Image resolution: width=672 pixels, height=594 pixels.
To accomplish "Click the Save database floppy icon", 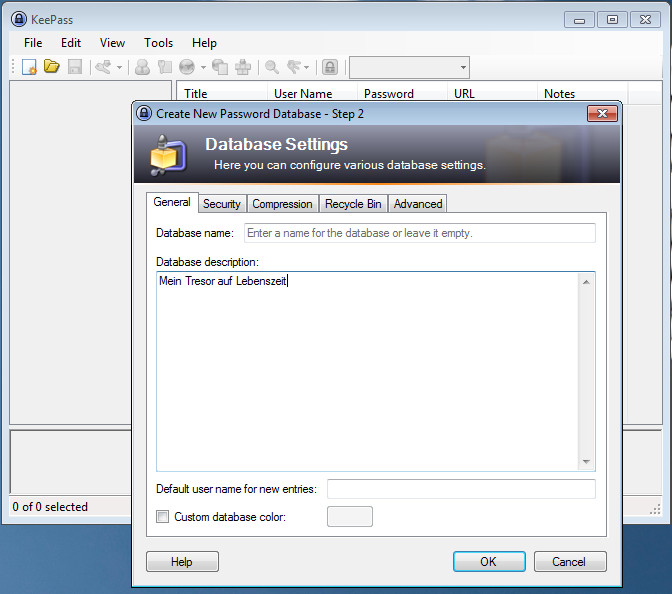I will pos(75,67).
